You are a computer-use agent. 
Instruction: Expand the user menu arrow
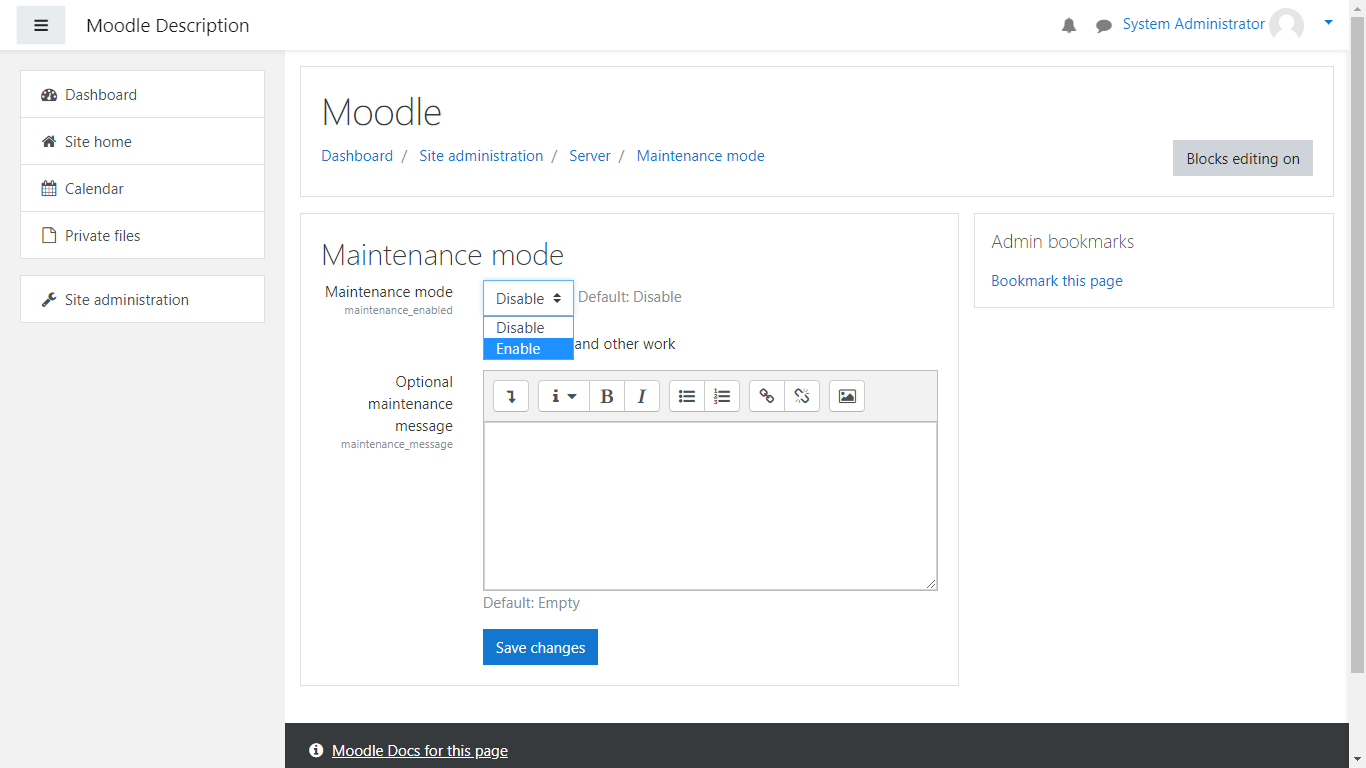point(1328,22)
